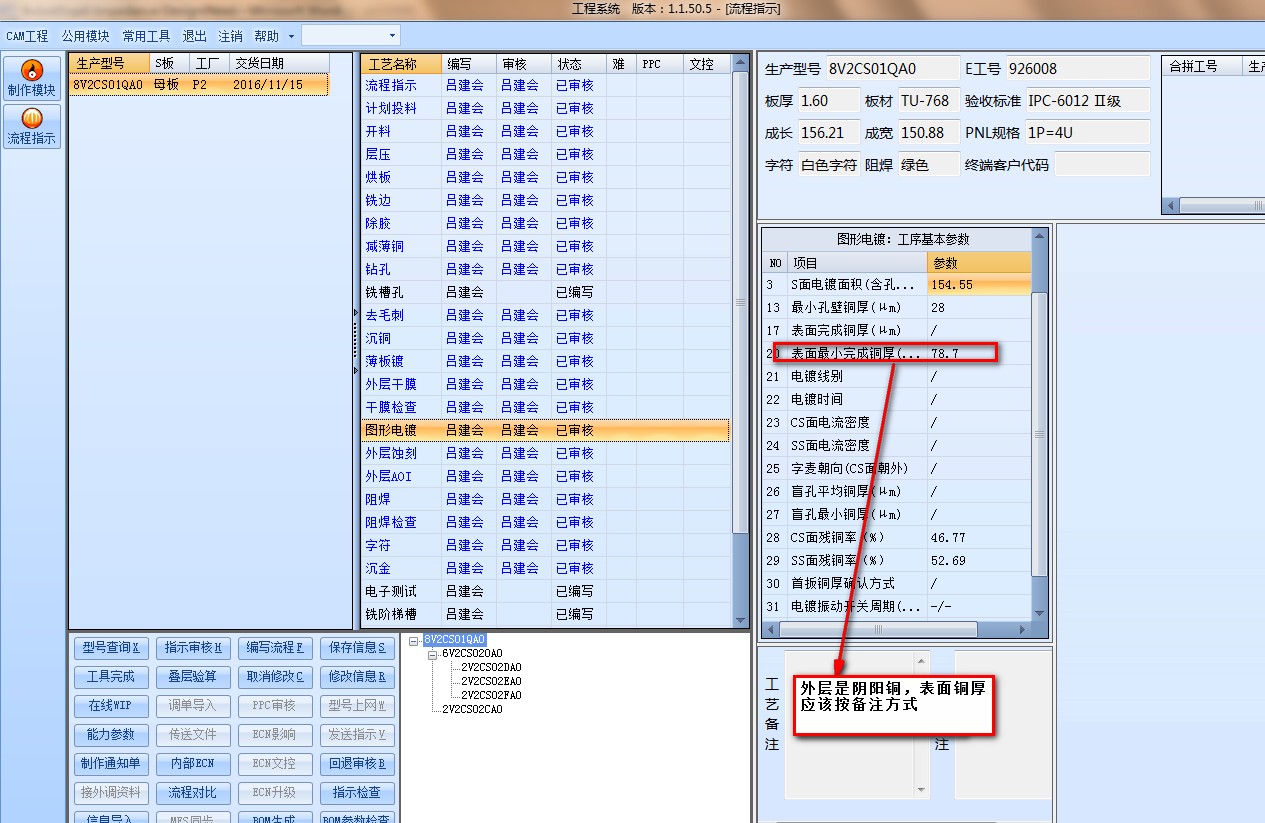Click the 型号查询X button
Screen dimensions: 1265x823
(110, 648)
